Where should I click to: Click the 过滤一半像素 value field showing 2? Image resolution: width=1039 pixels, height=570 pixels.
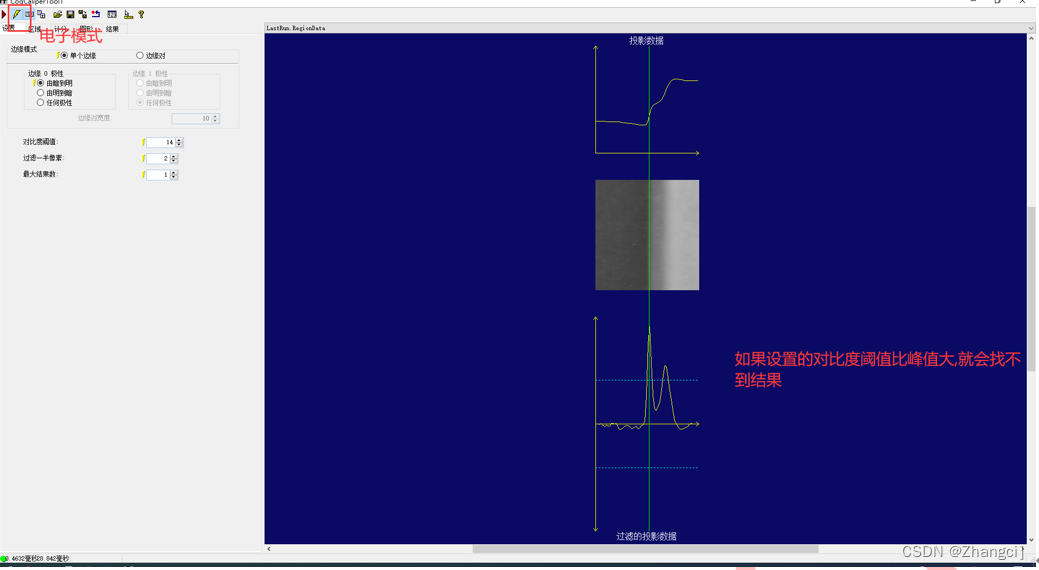pyautogui.click(x=158, y=158)
